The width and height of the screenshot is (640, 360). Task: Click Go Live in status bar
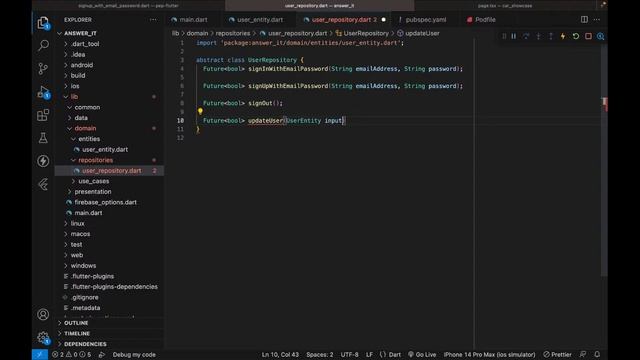[422, 354]
